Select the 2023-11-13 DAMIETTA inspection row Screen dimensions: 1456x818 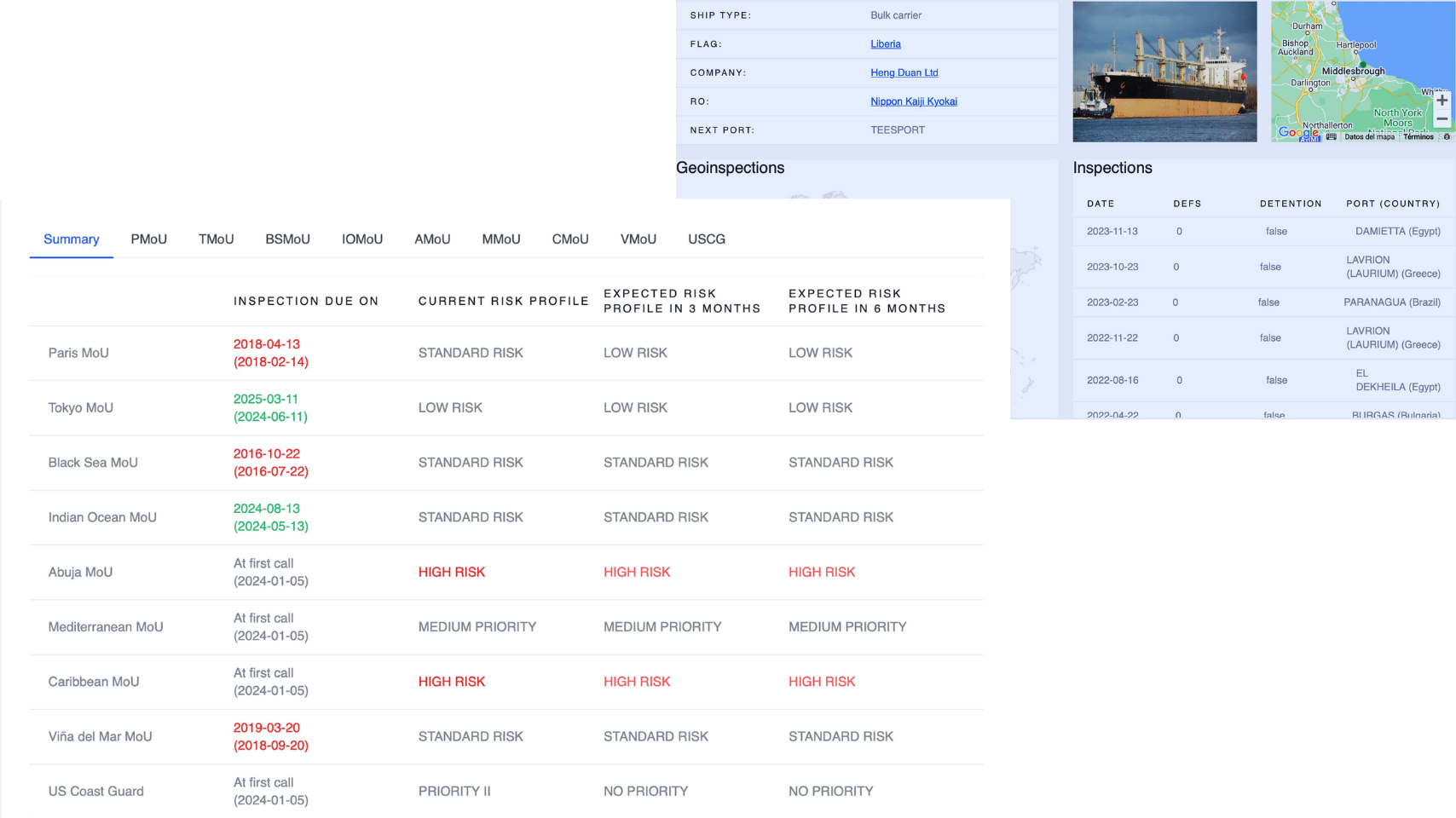click(1262, 232)
